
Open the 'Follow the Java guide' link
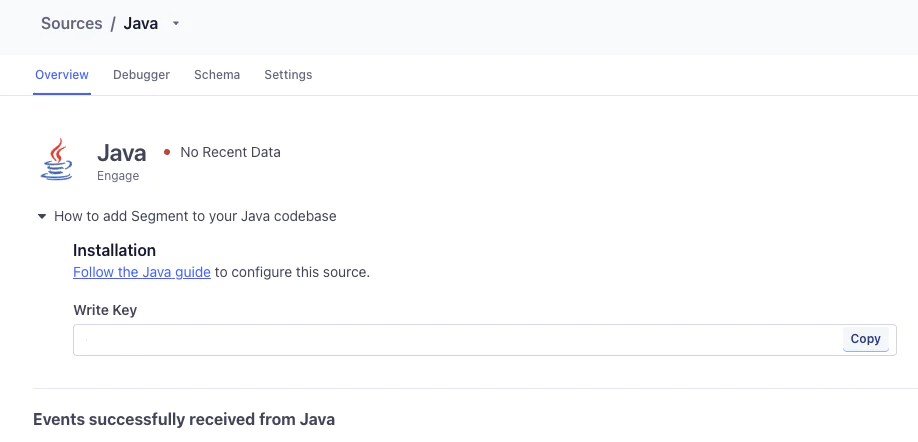(x=142, y=272)
